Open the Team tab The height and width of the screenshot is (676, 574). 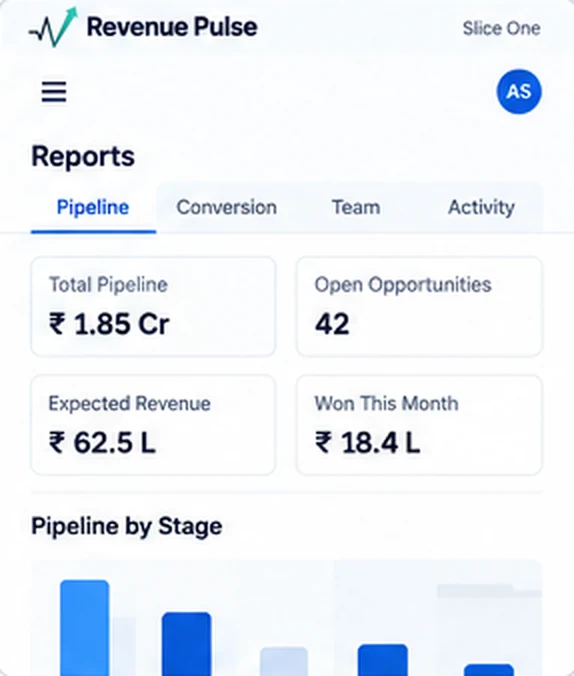click(356, 207)
